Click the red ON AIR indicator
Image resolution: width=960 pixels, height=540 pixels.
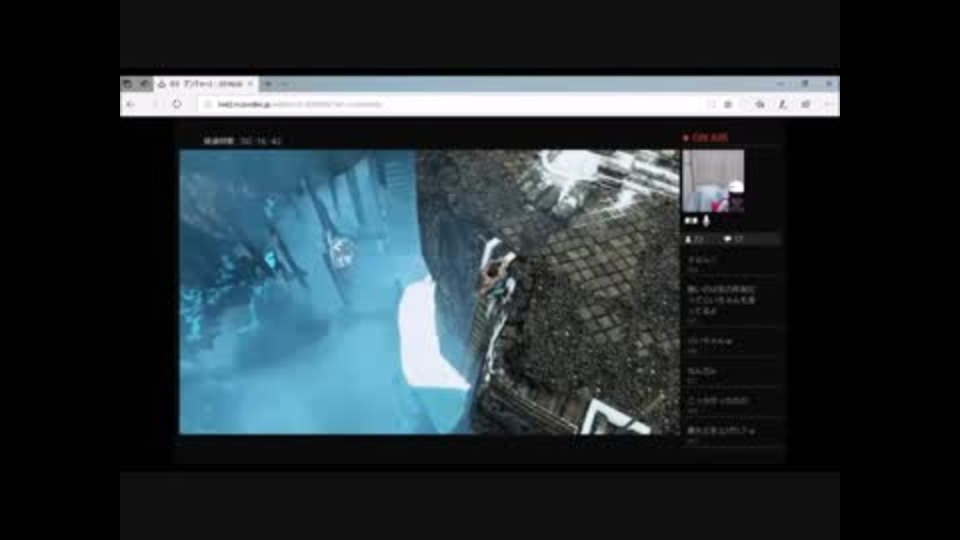(705, 138)
